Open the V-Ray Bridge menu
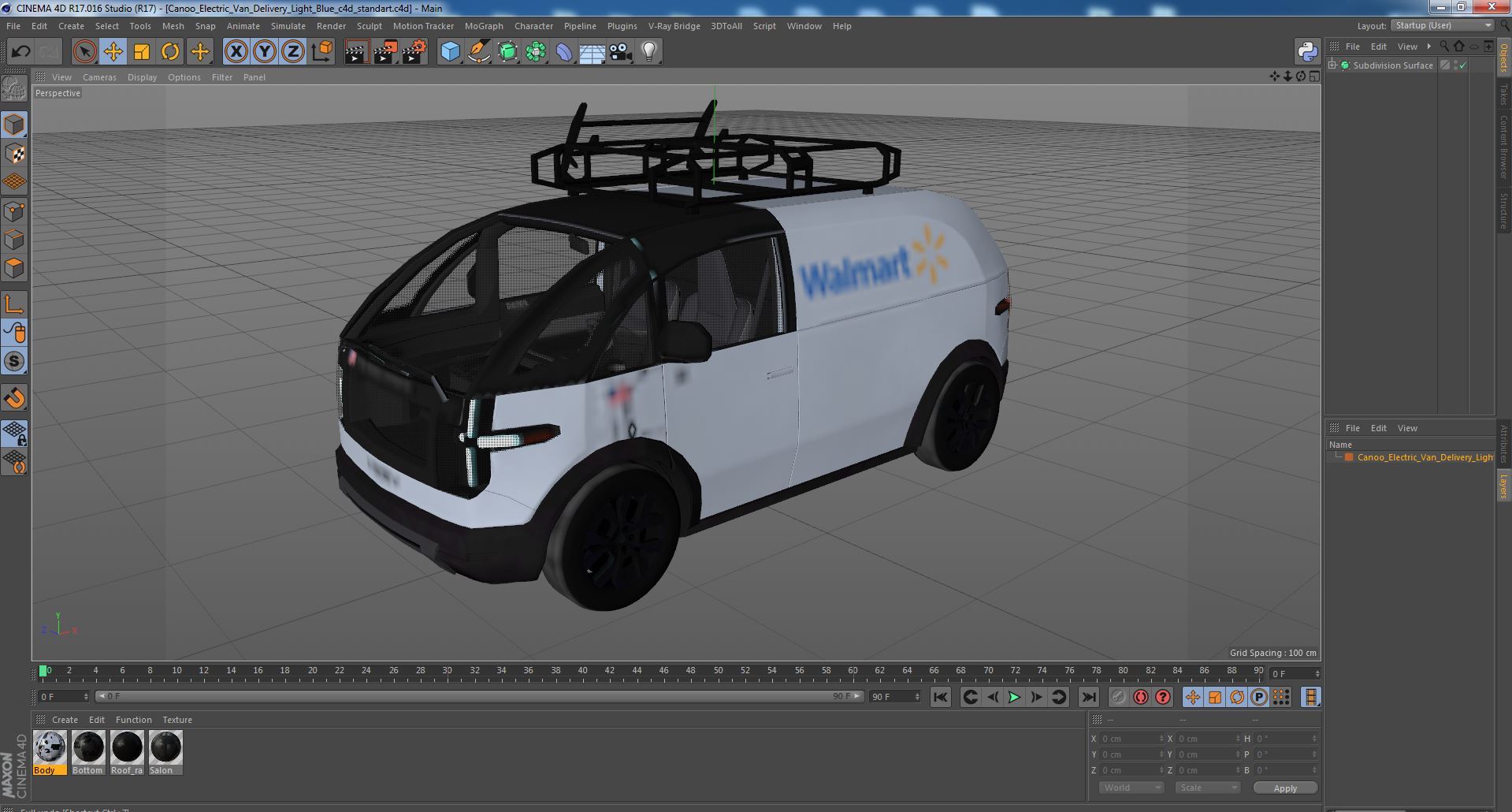Viewport: 1512px width, 812px height. click(674, 26)
